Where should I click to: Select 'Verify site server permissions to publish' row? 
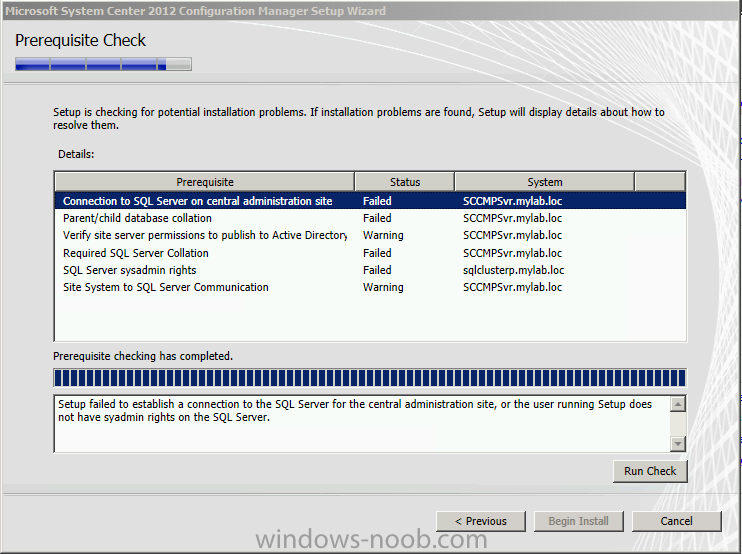coord(370,235)
